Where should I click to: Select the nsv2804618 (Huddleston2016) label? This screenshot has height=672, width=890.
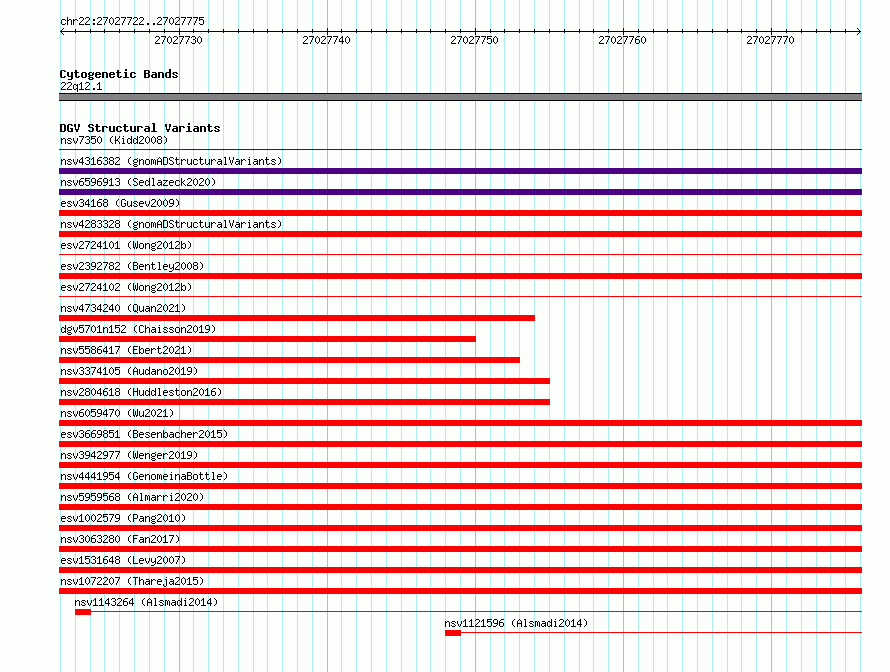tap(141, 392)
